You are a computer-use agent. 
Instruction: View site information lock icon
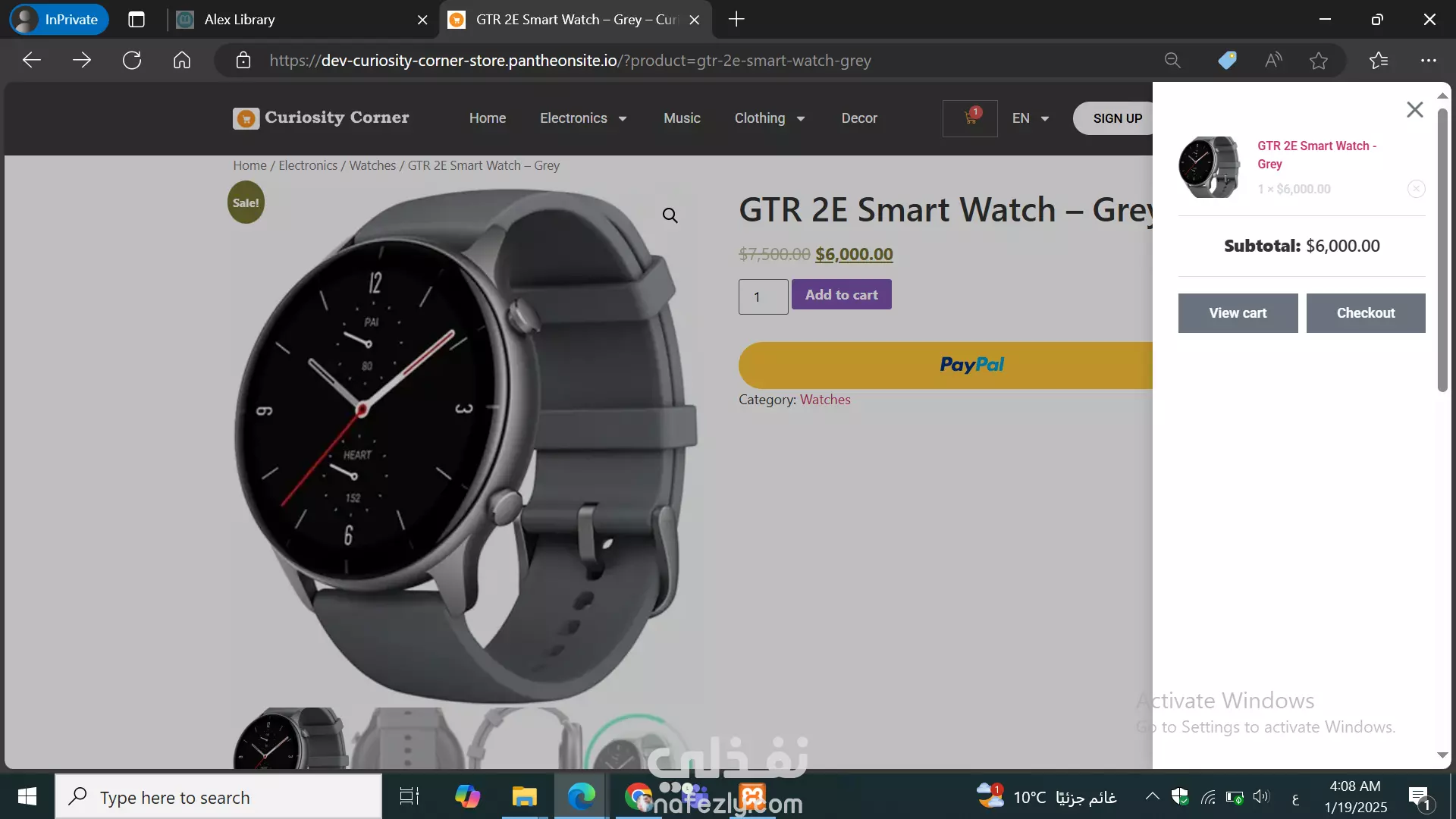pyautogui.click(x=243, y=60)
